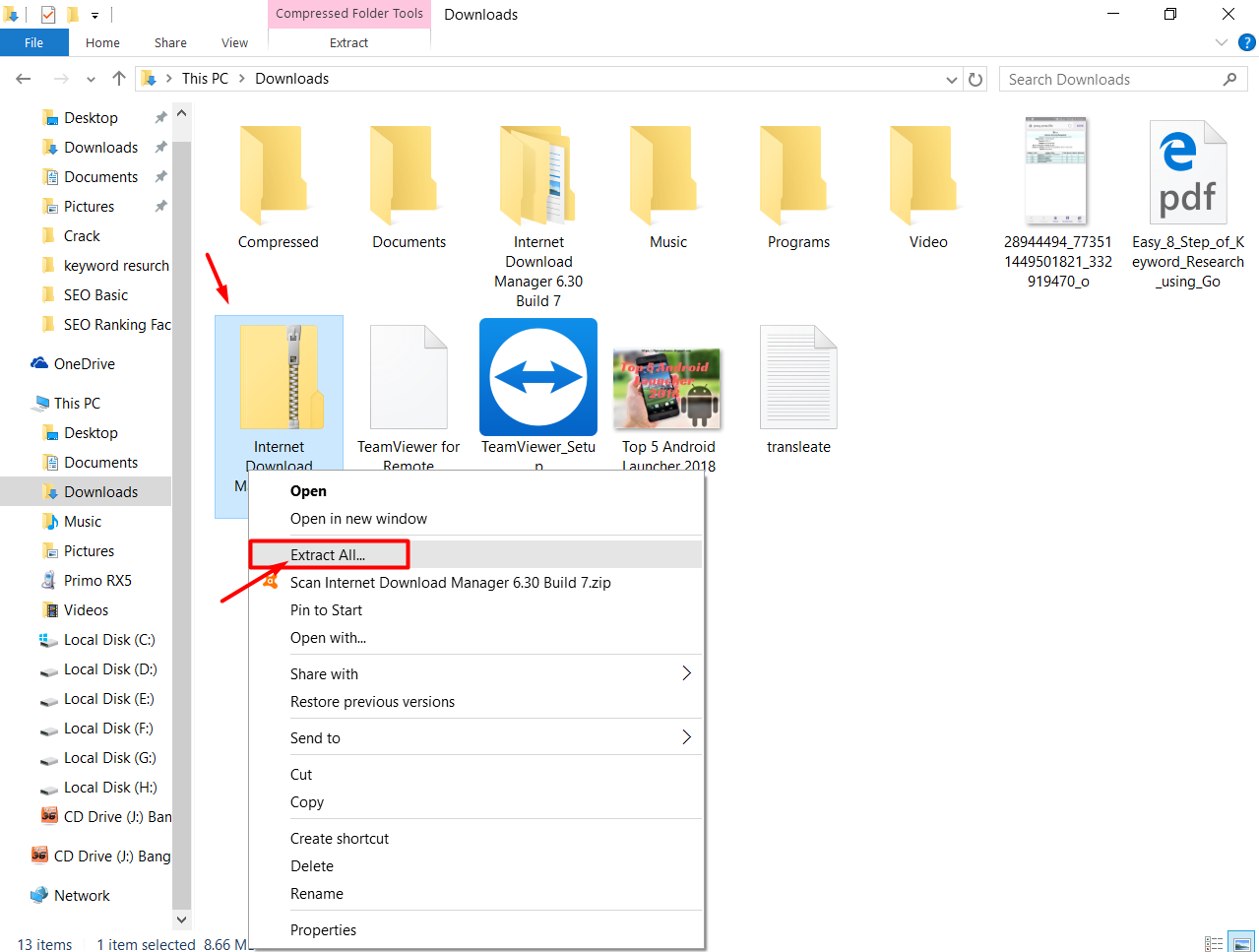The image size is (1259, 952).
Task: Click the Compressed Folder Tools tab header
Action: [x=349, y=14]
